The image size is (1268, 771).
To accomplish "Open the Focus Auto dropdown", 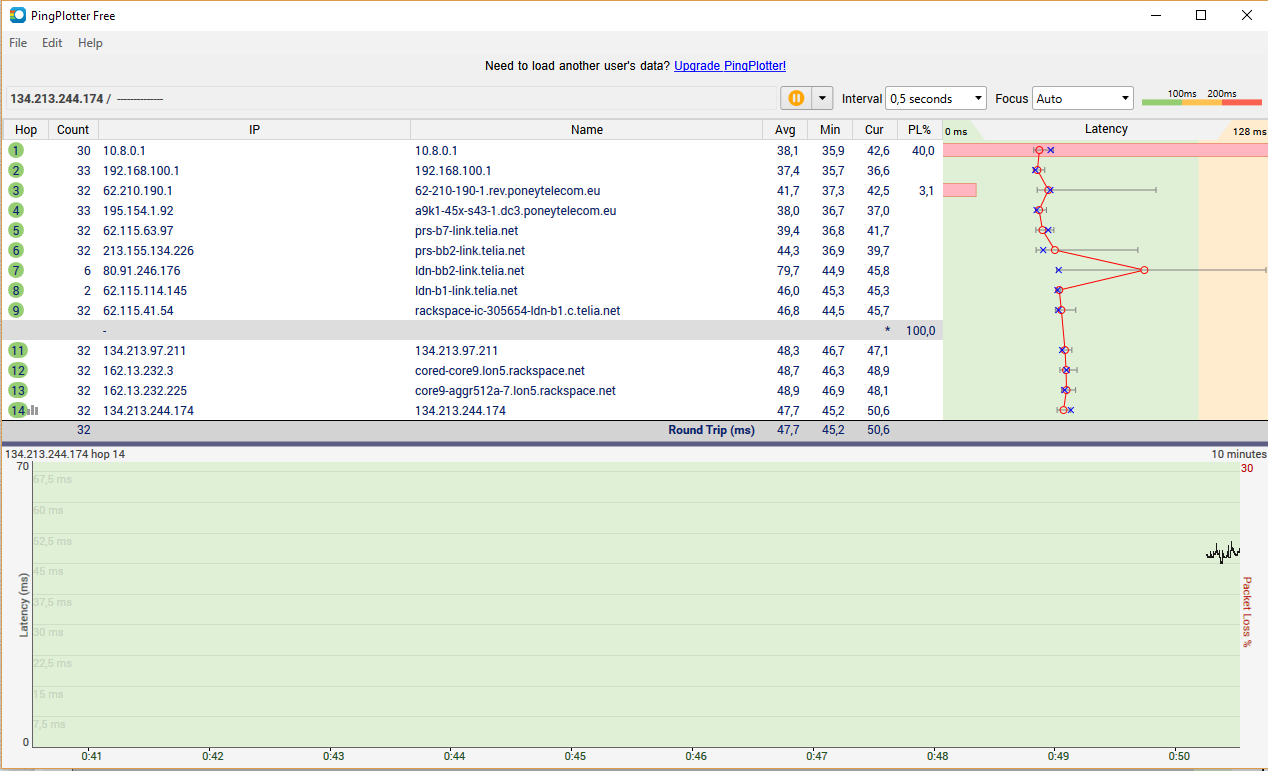I will (x=1083, y=98).
